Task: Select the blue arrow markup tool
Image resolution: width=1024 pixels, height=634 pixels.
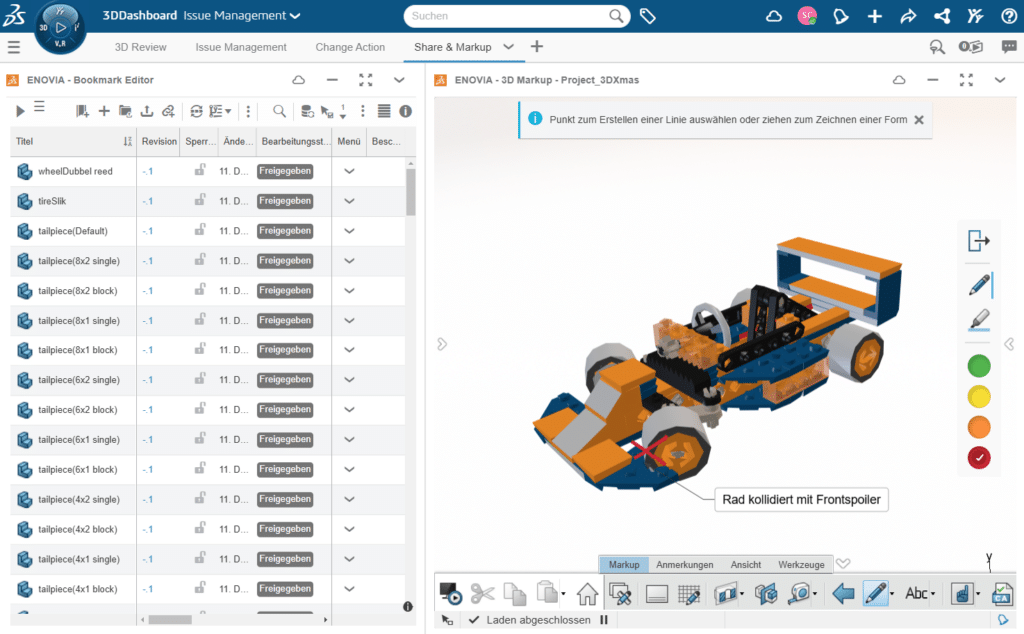Action: tap(843, 593)
